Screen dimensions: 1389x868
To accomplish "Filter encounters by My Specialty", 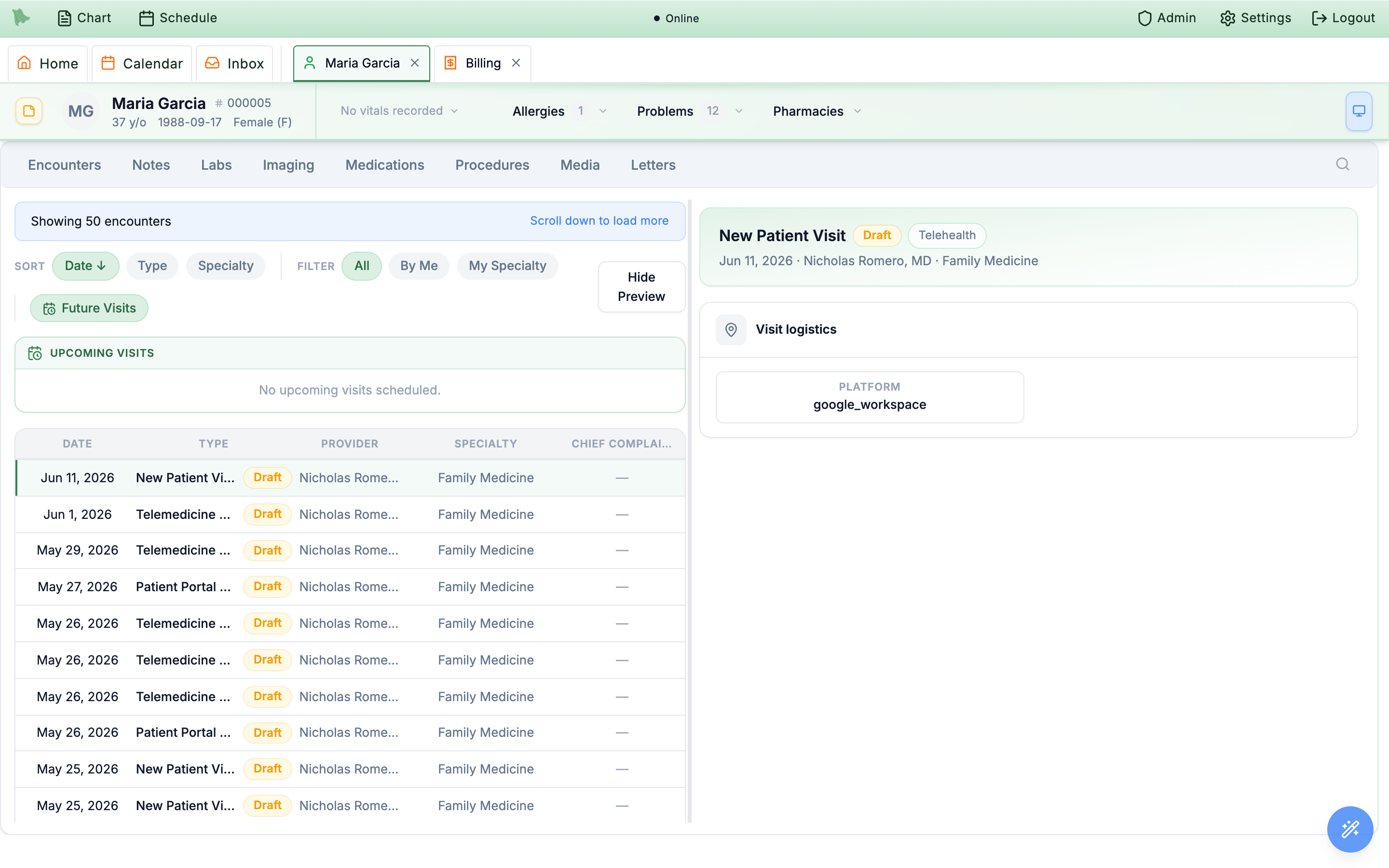I will click(507, 266).
